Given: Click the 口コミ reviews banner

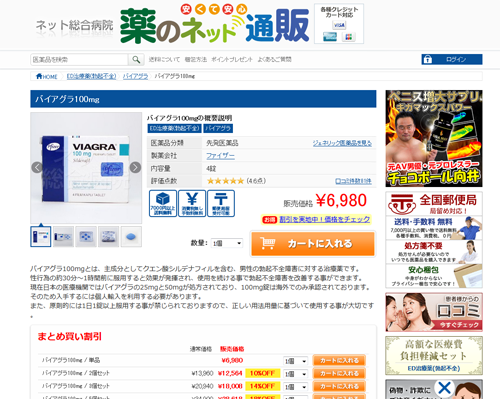Looking at the screenshot, I should pyautogui.click(x=434, y=312).
